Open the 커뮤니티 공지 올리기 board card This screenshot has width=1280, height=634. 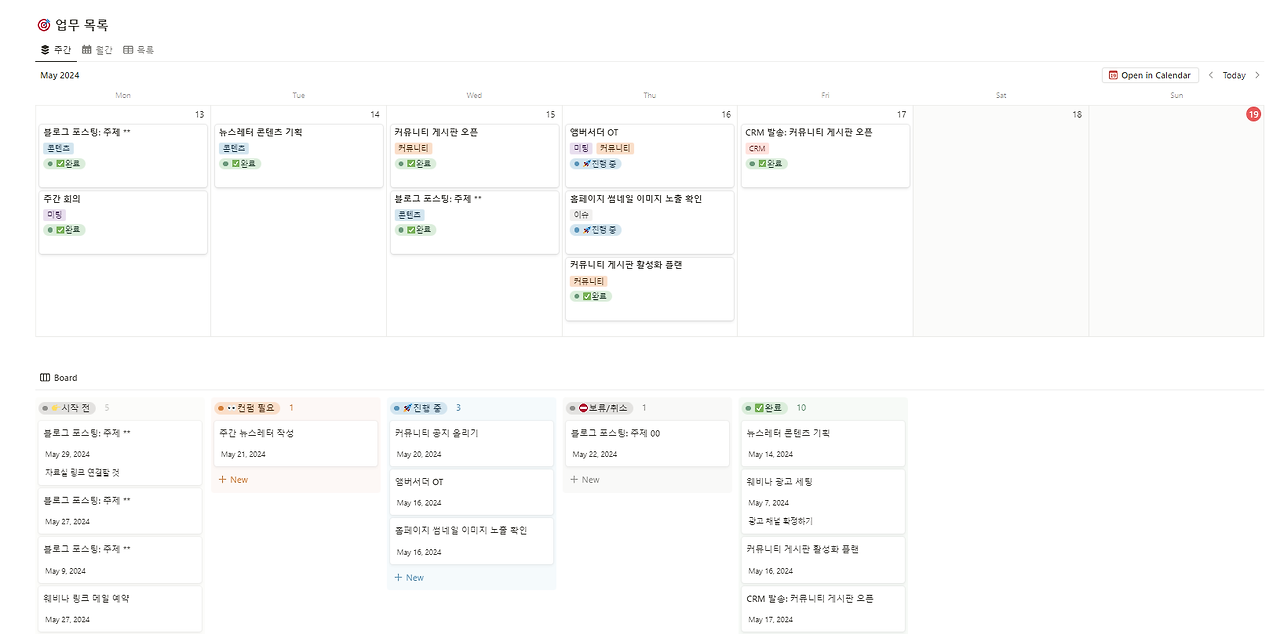471,441
